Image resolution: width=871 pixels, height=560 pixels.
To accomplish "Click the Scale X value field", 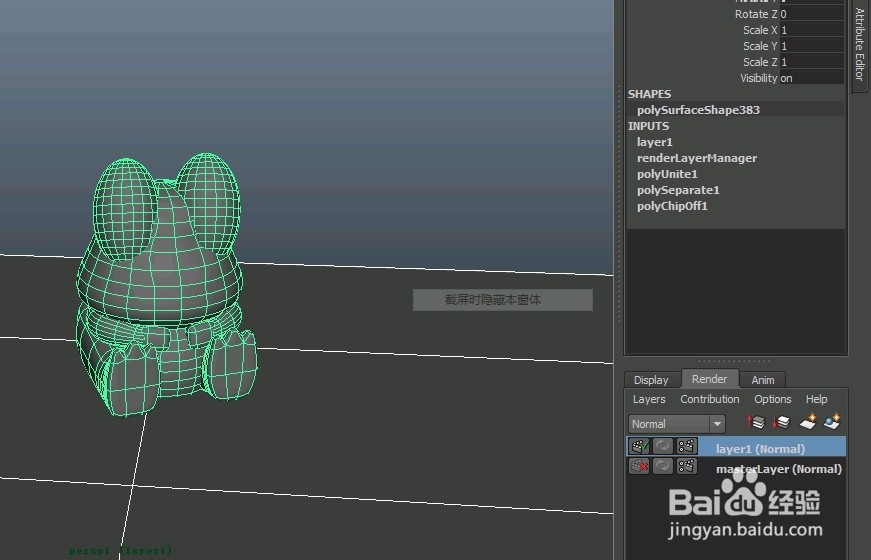I will [x=812, y=30].
